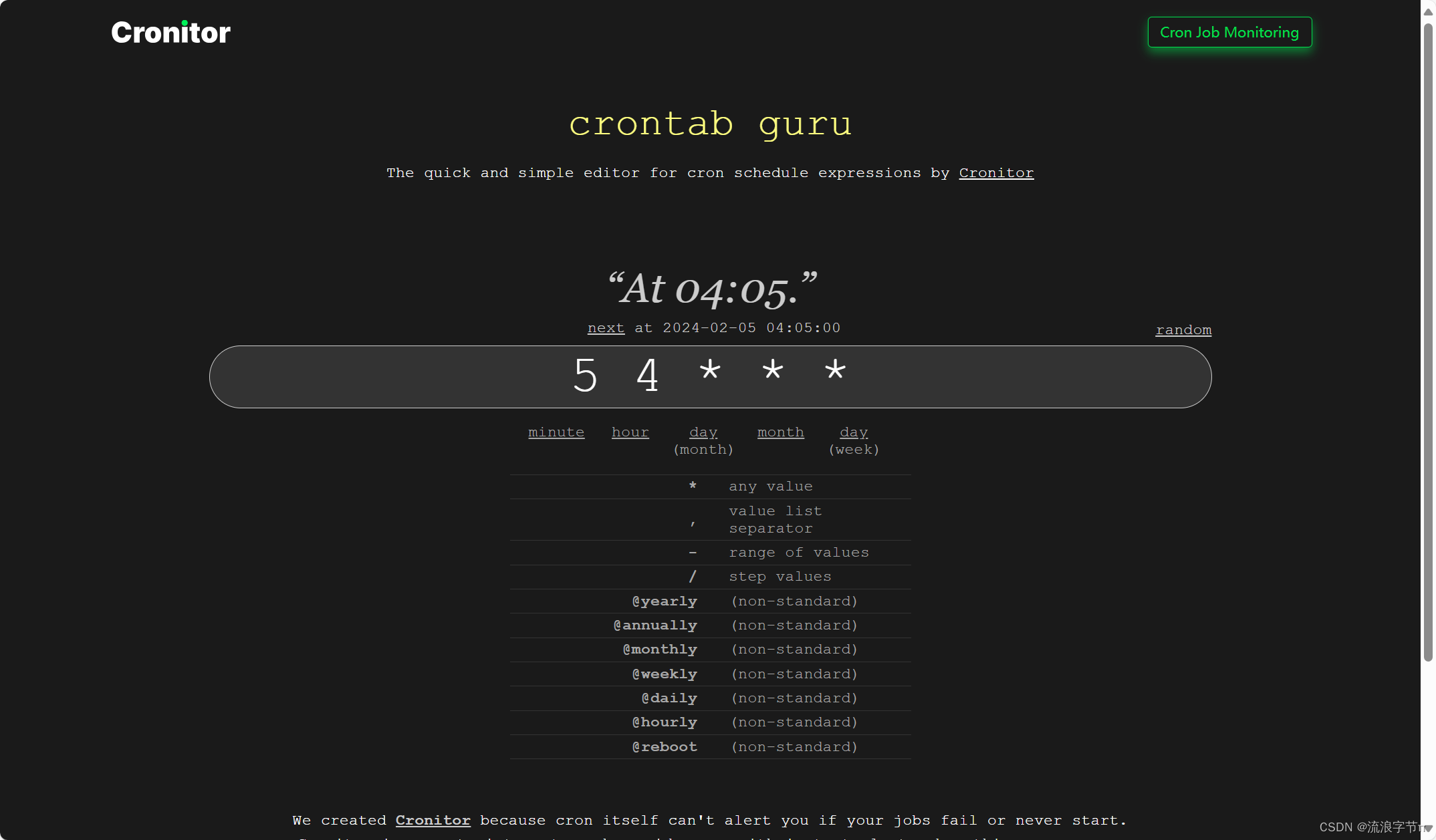The image size is (1436, 840).
Task: Expand the @annually schedule entry
Action: pos(655,625)
